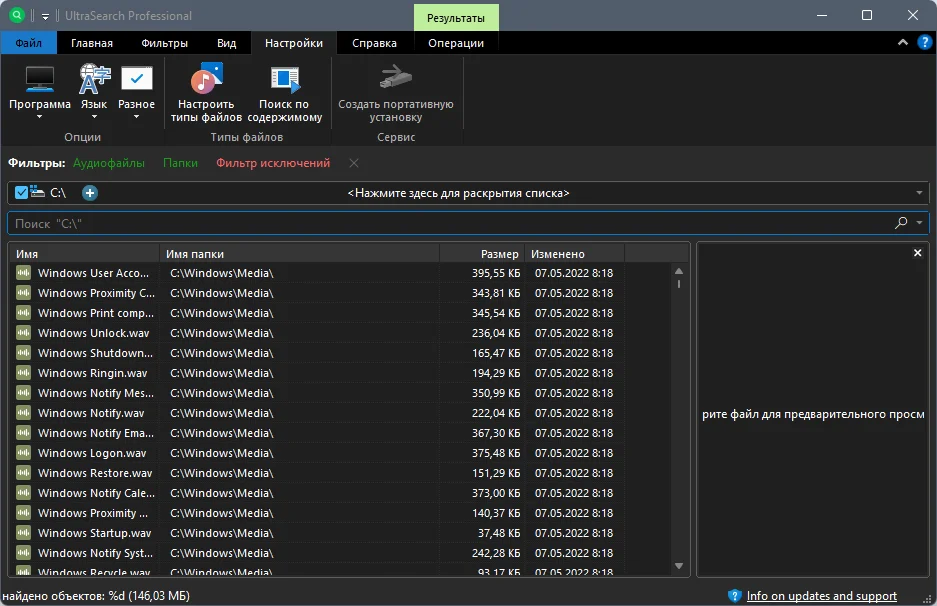937x606 pixels.
Task: Select Windows Print comp... file name
Action: click(x=96, y=313)
